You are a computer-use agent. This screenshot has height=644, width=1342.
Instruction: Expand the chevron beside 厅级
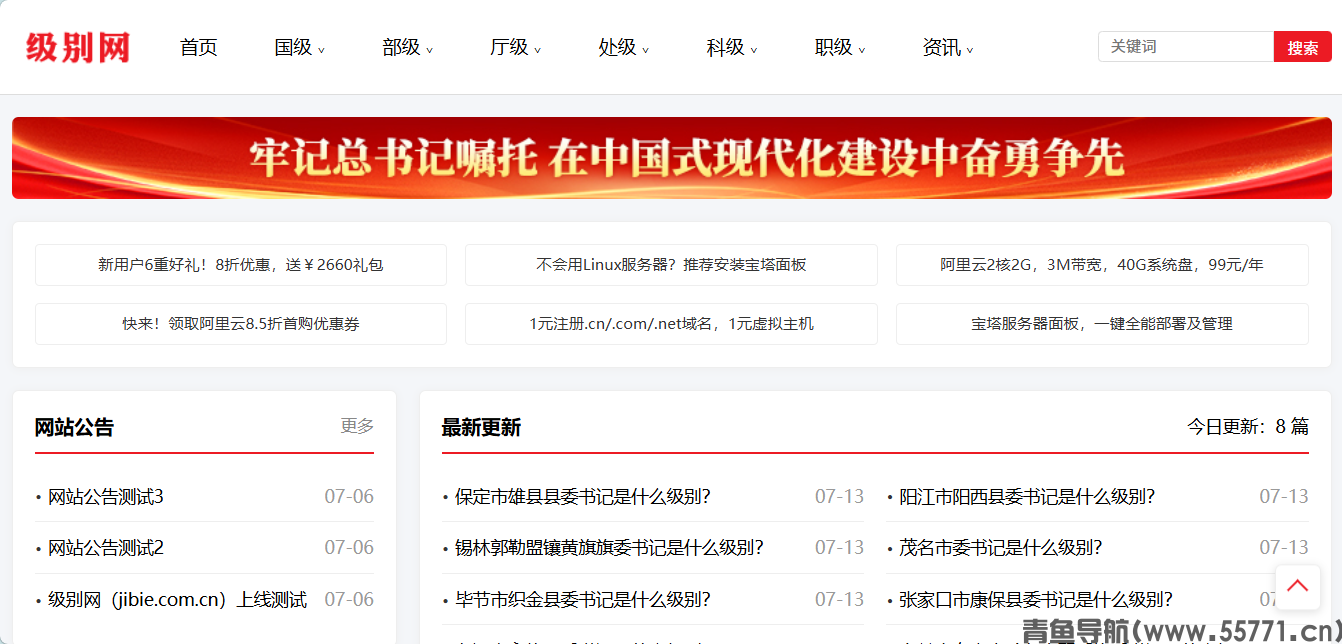[537, 50]
